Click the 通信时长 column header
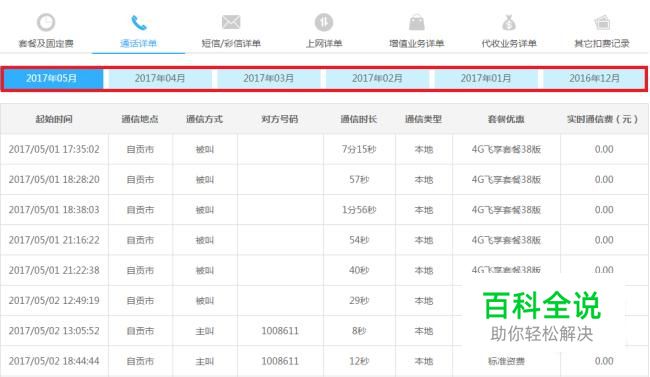650x377 pixels. click(359, 119)
